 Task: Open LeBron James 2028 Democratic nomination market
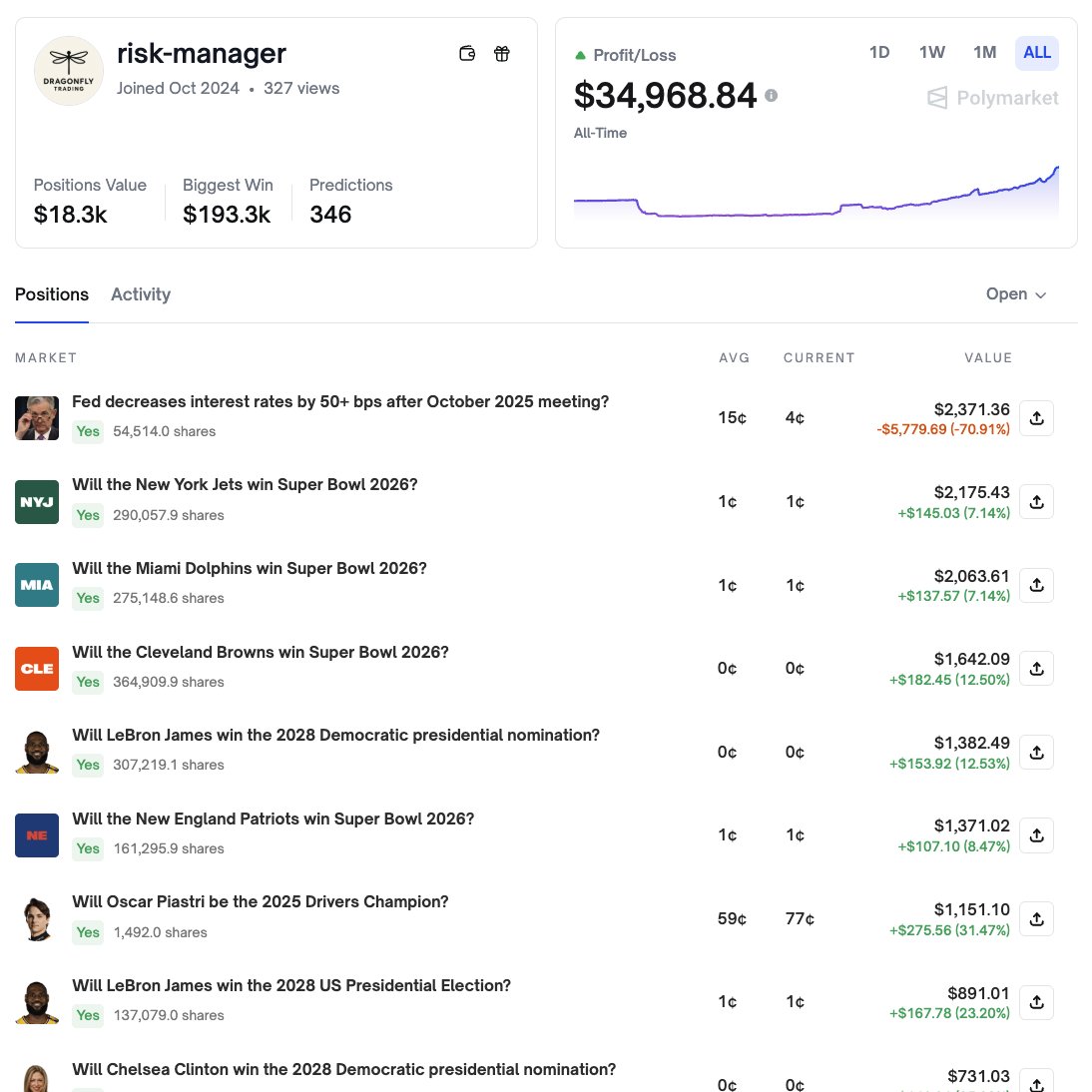pos(335,736)
